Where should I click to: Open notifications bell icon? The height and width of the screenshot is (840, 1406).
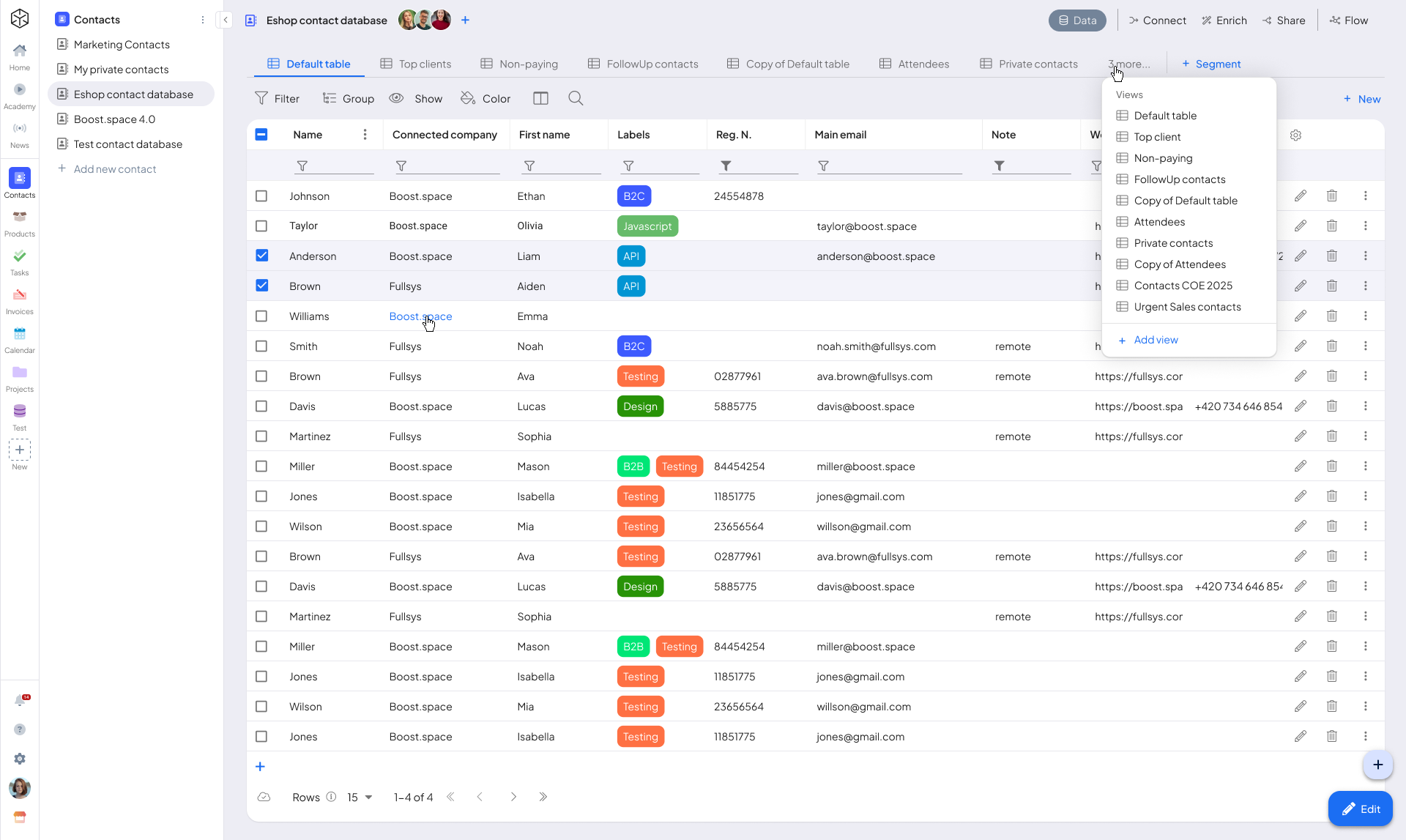[x=20, y=700]
